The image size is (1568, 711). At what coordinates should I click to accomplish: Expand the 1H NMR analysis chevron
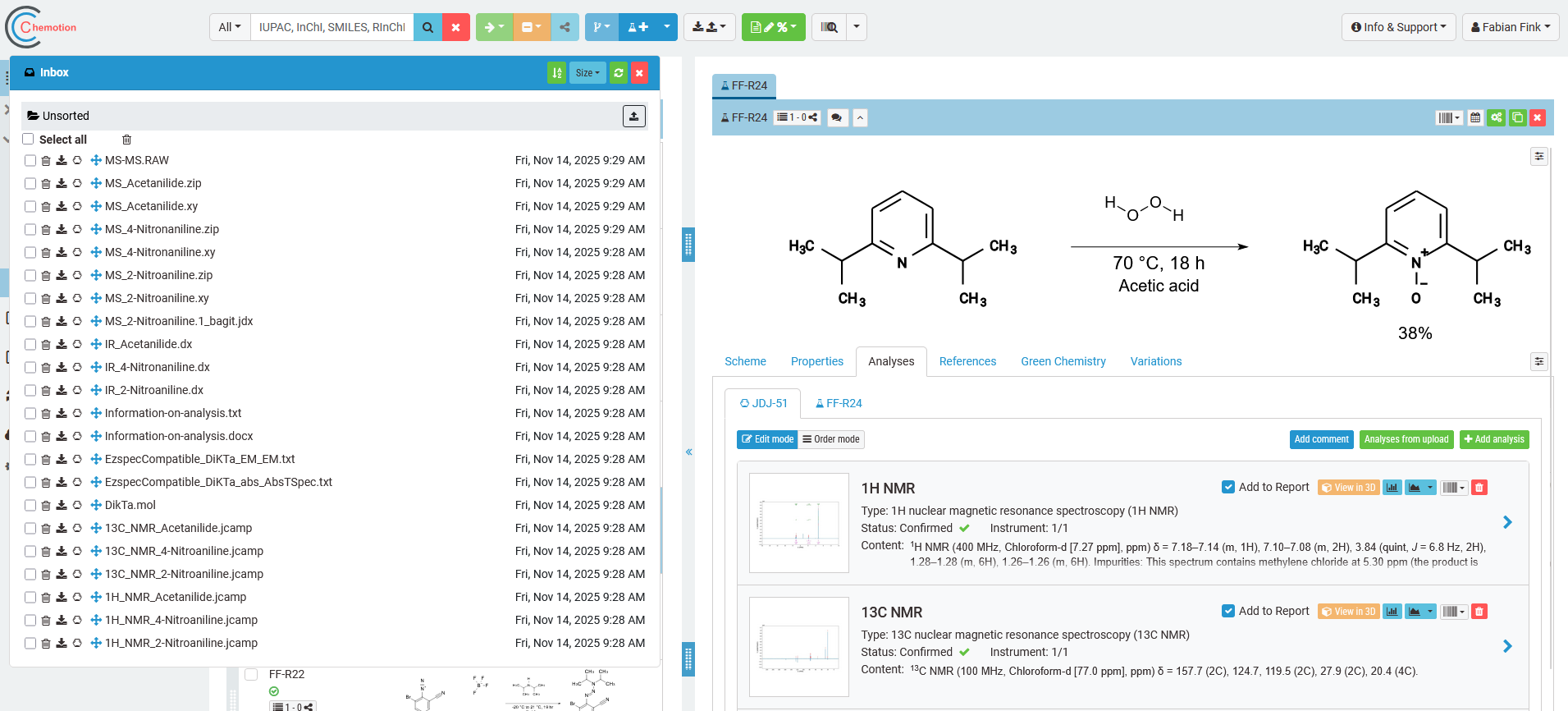tap(1507, 522)
